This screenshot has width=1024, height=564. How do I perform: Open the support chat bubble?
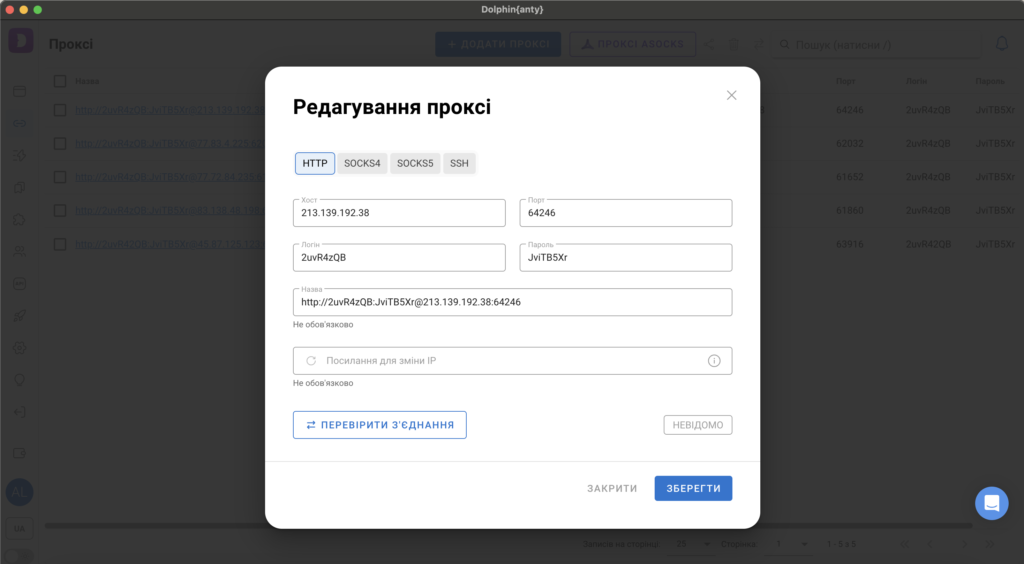tap(991, 503)
